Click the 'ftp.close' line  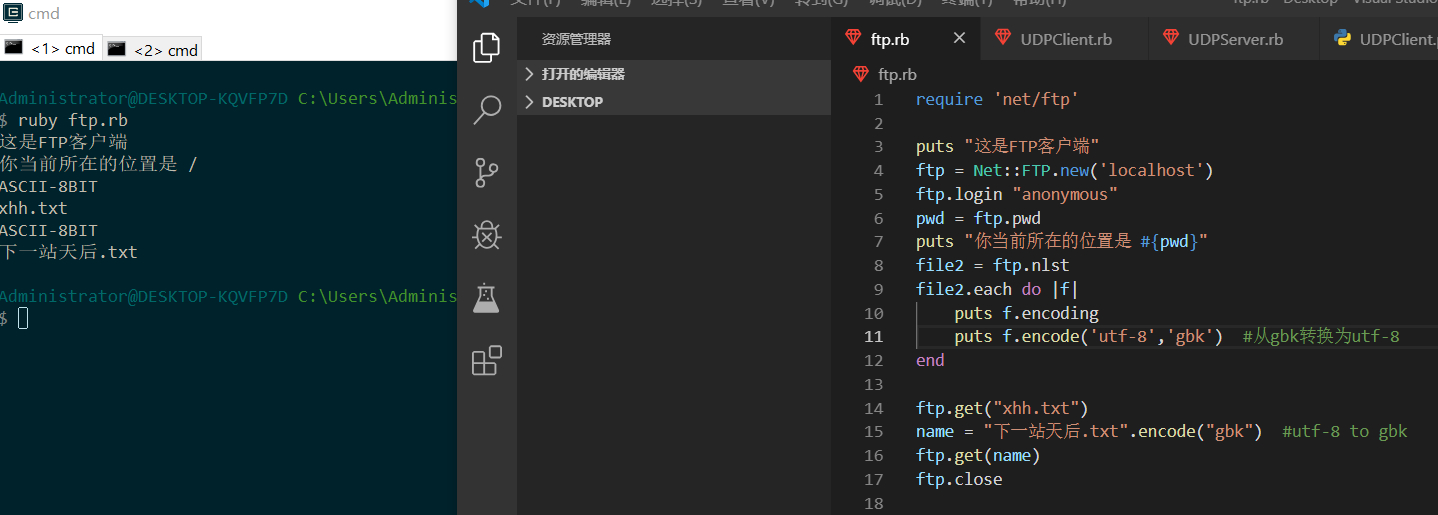pyautogui.click(x=958, y=479)
